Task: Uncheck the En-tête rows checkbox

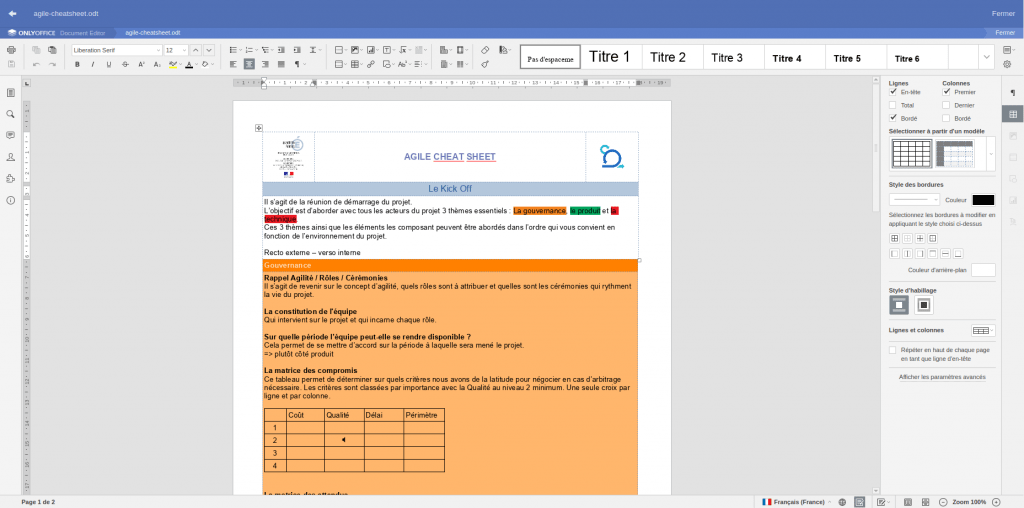Action: (893, 92)
